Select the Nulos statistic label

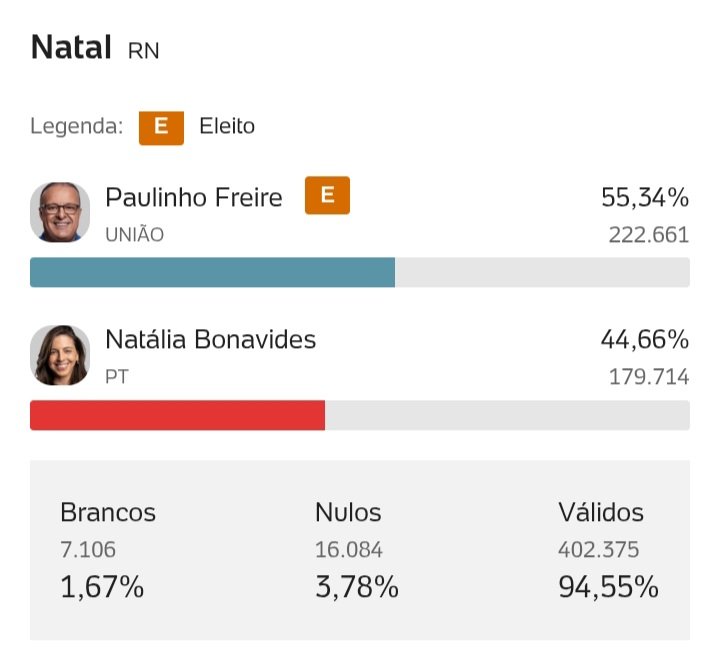(348, 513)
